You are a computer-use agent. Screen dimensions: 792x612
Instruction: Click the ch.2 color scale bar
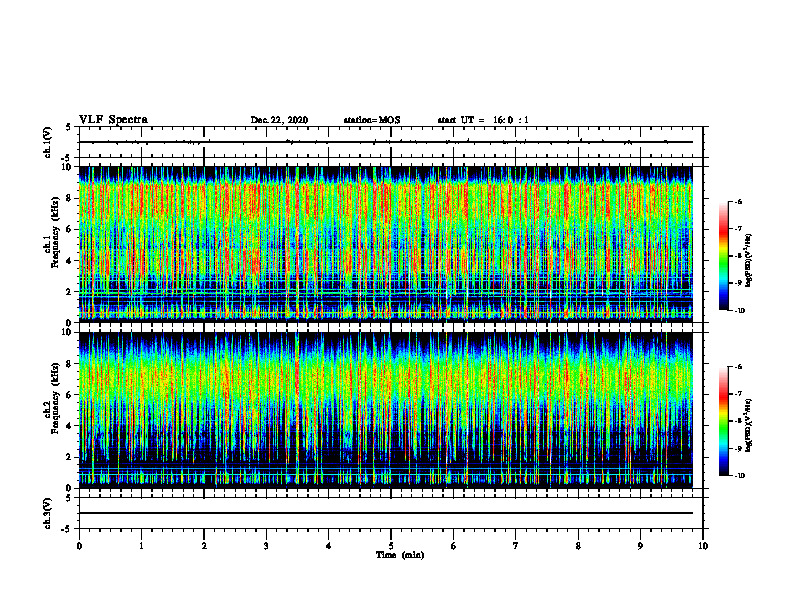pos(723,421)
